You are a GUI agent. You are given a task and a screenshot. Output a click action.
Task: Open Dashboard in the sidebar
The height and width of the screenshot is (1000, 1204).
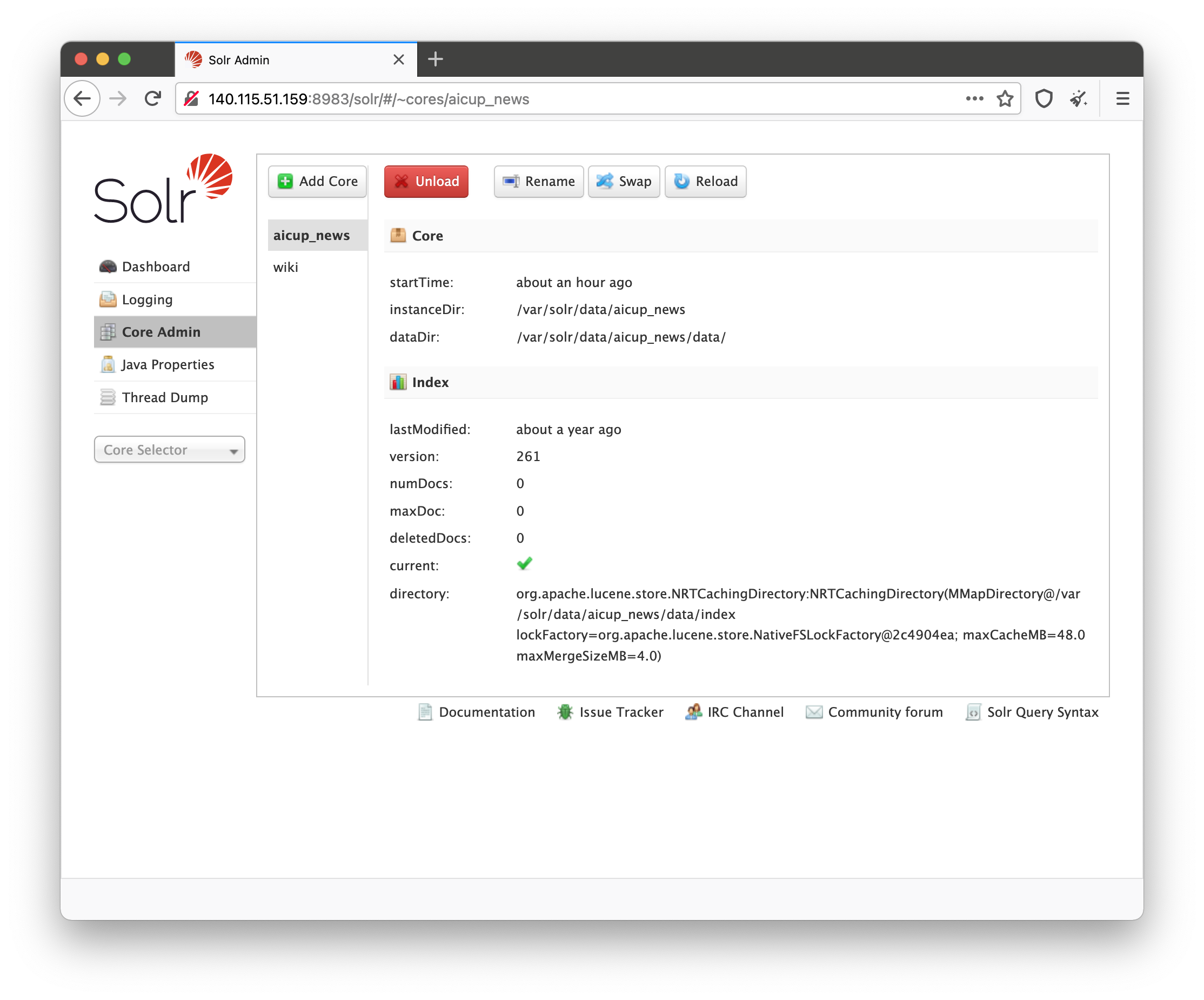[175, 266]
